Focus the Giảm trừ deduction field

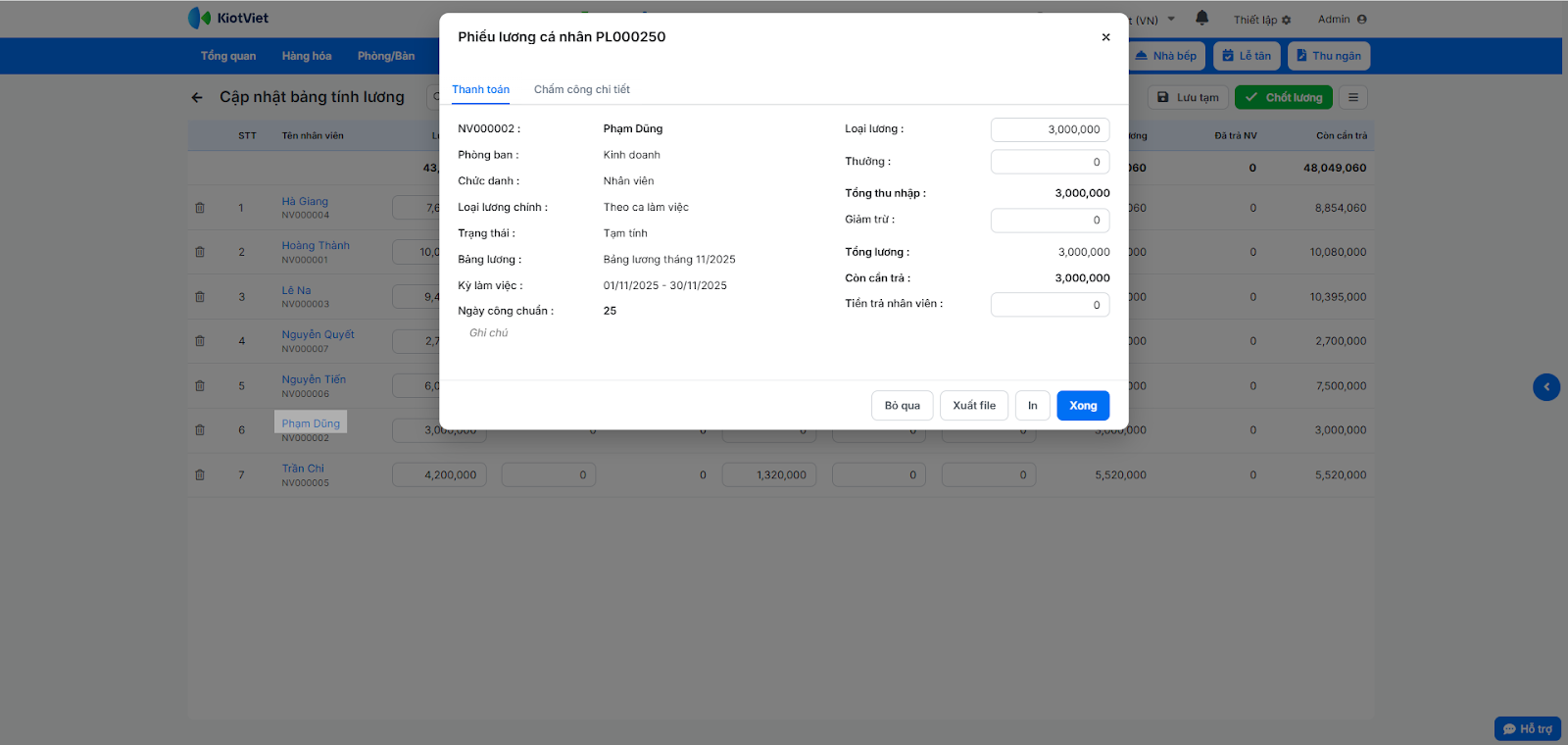(x=1050, y=221)
